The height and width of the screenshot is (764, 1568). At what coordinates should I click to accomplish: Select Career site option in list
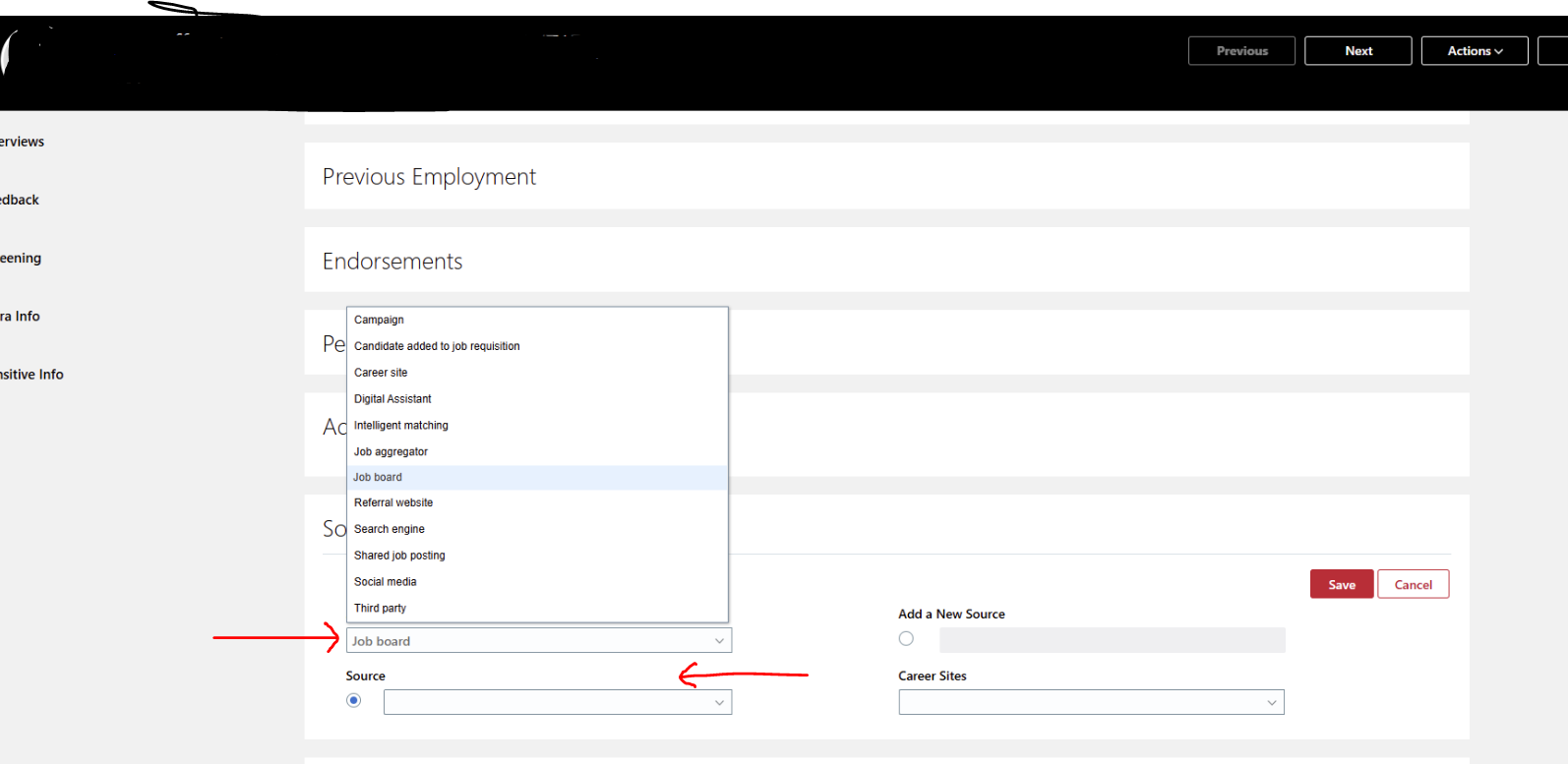point(537,373)
